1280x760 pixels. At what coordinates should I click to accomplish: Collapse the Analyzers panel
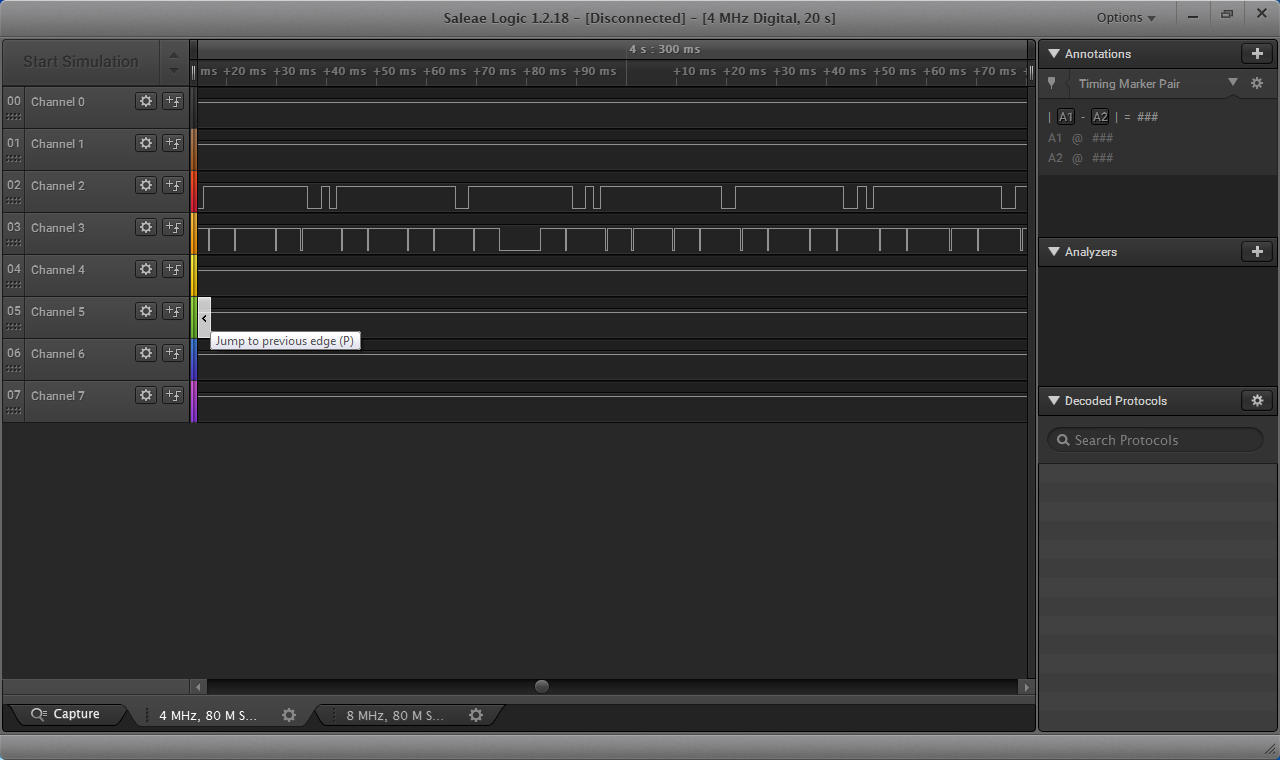click(1054, 252)
